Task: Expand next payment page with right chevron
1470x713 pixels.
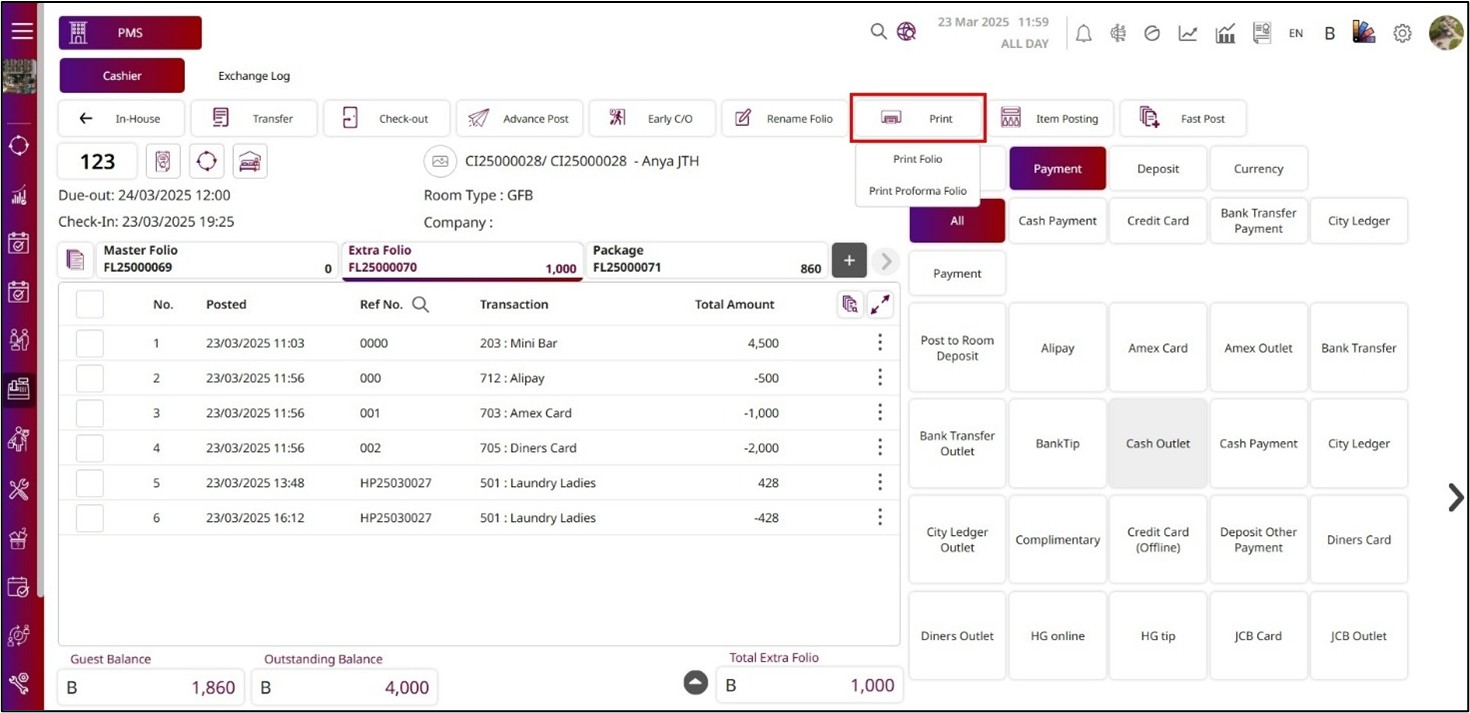Action: click(x=1455, y=497)
